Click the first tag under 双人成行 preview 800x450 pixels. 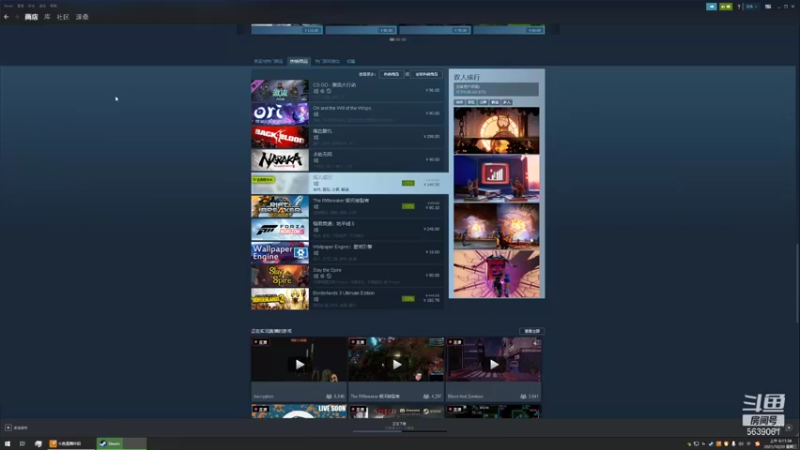459,102
